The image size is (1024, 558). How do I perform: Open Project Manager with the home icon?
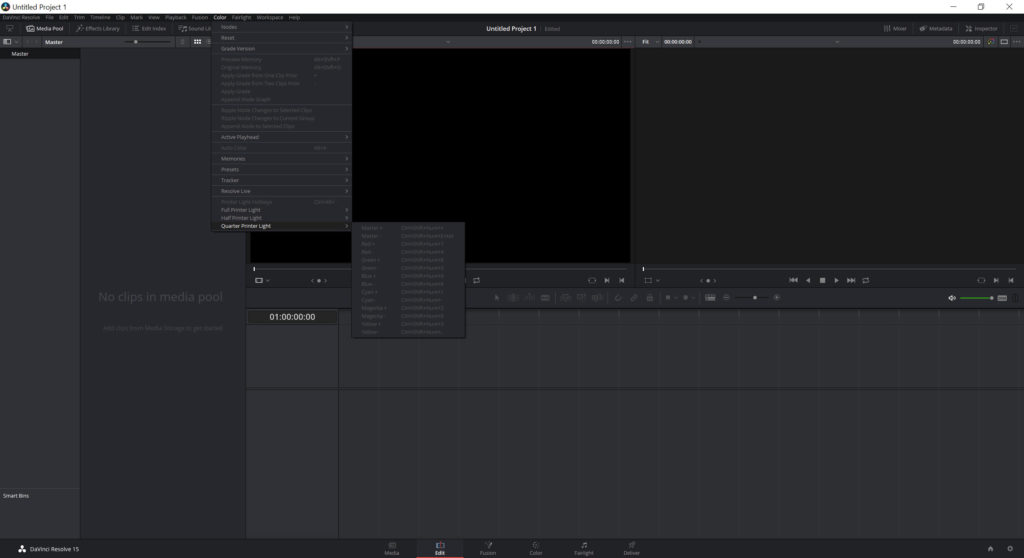pos(990,549)
